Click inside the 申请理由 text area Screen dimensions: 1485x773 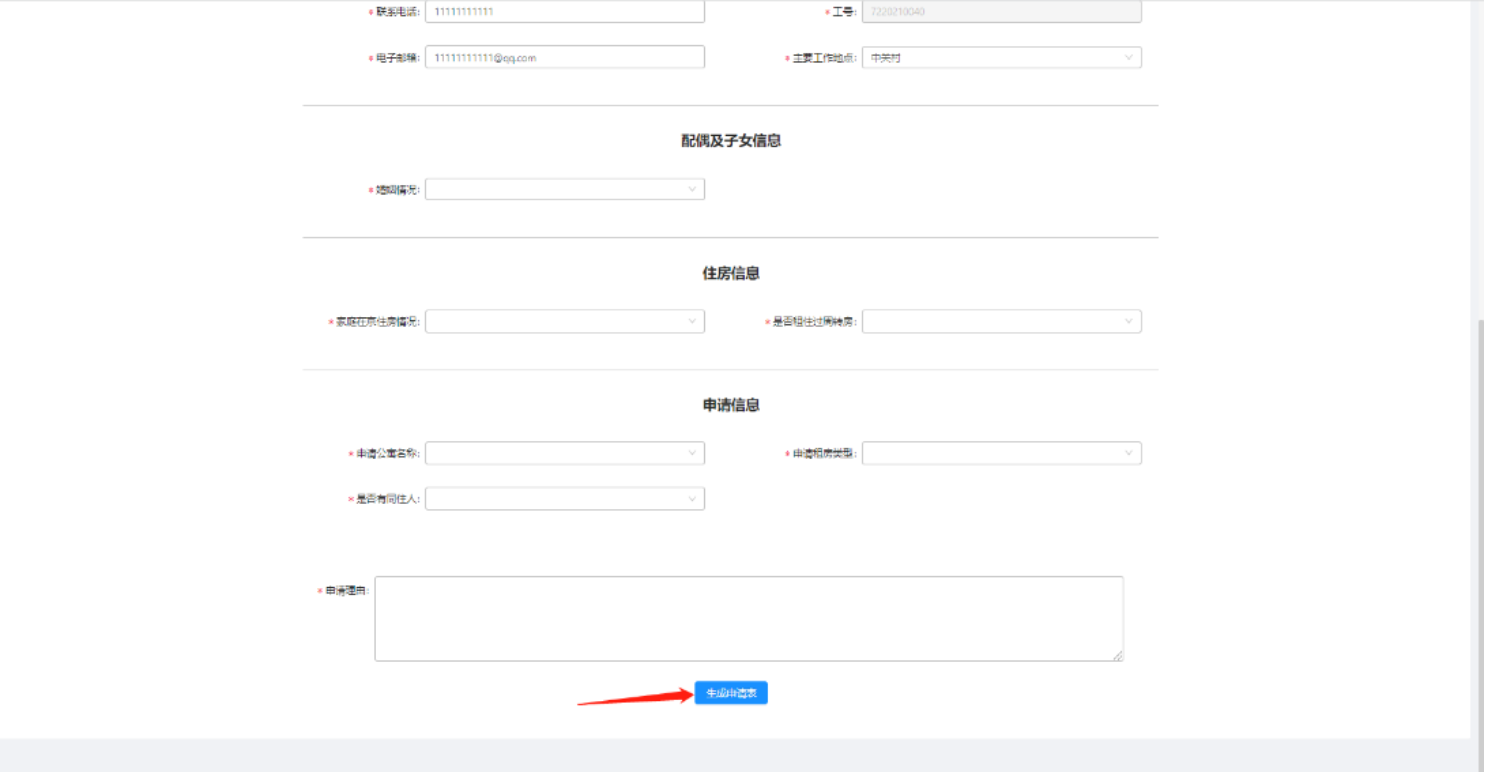pos(748,618)
